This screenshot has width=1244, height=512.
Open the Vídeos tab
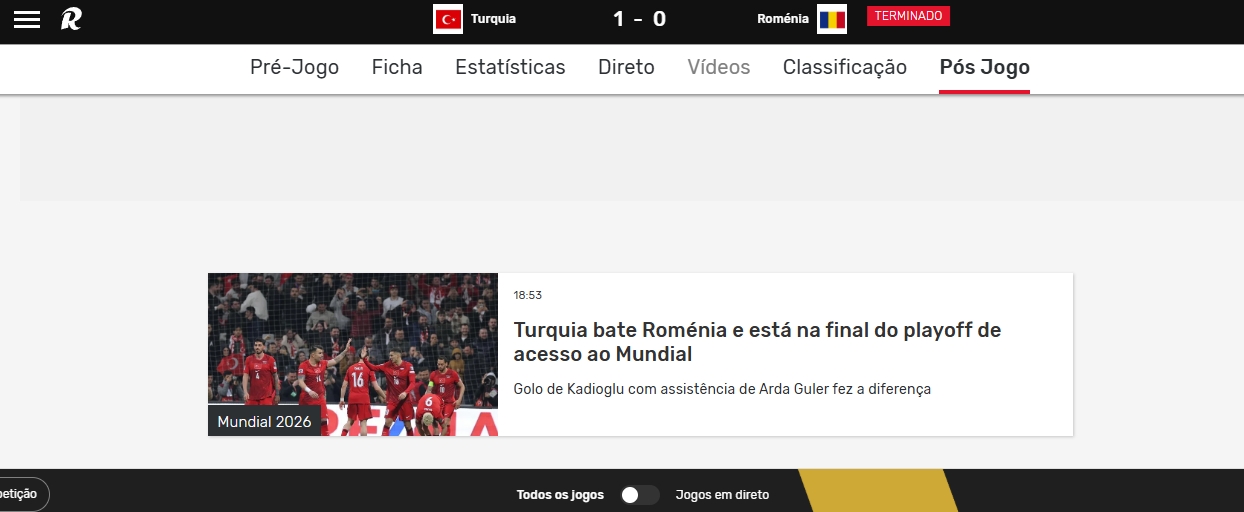coord(718,67)
